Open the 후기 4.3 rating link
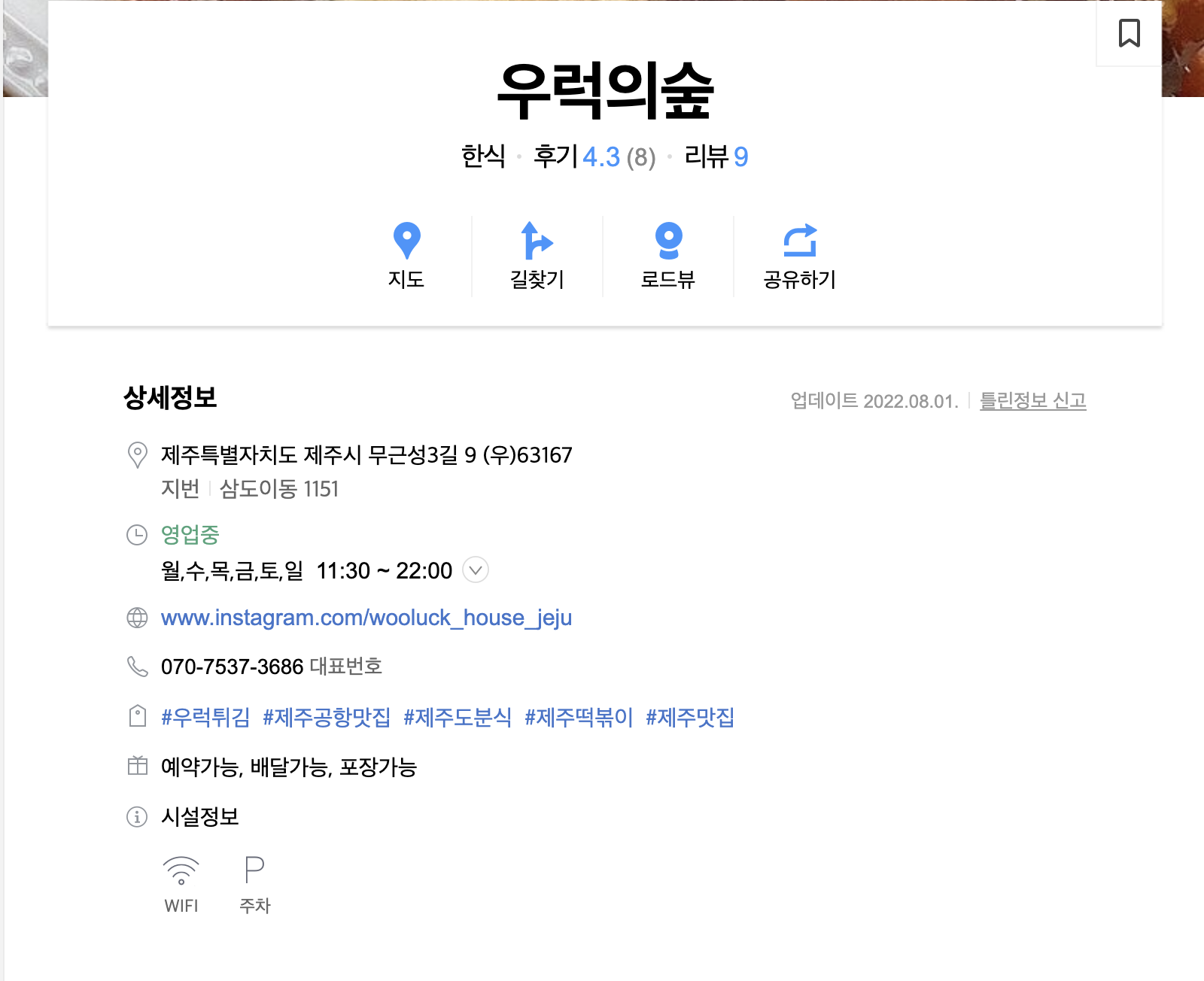The height and width of the screenshot is (981, 1204). [594, 156]
